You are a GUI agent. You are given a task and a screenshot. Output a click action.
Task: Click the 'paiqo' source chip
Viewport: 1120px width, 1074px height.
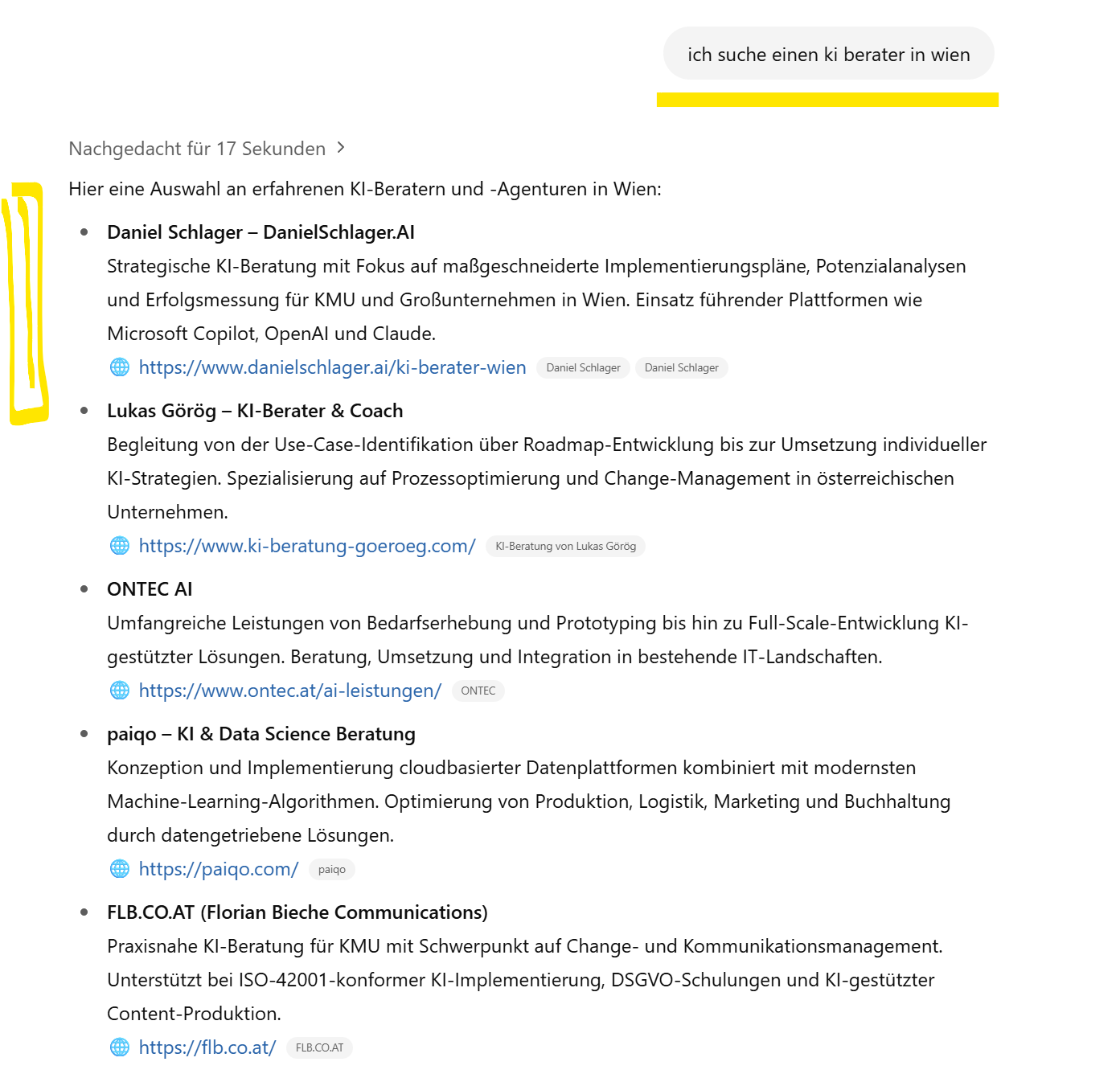[332, 869]
